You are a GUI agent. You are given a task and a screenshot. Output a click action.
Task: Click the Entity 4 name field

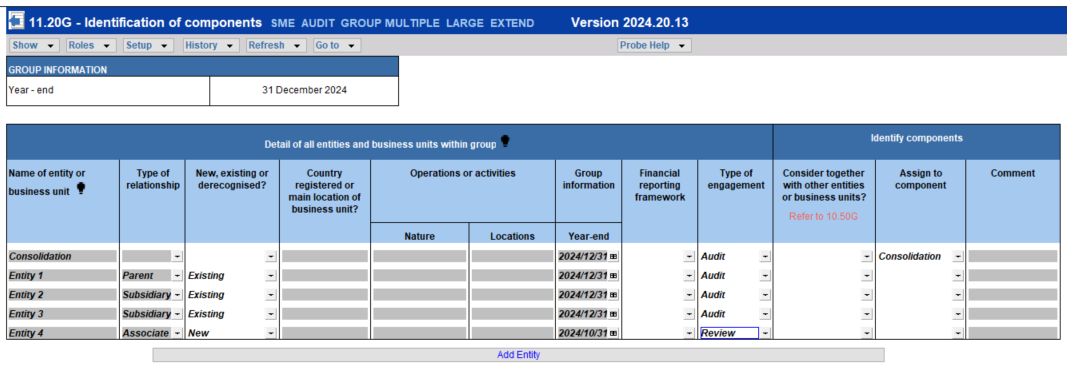(63, 333)
